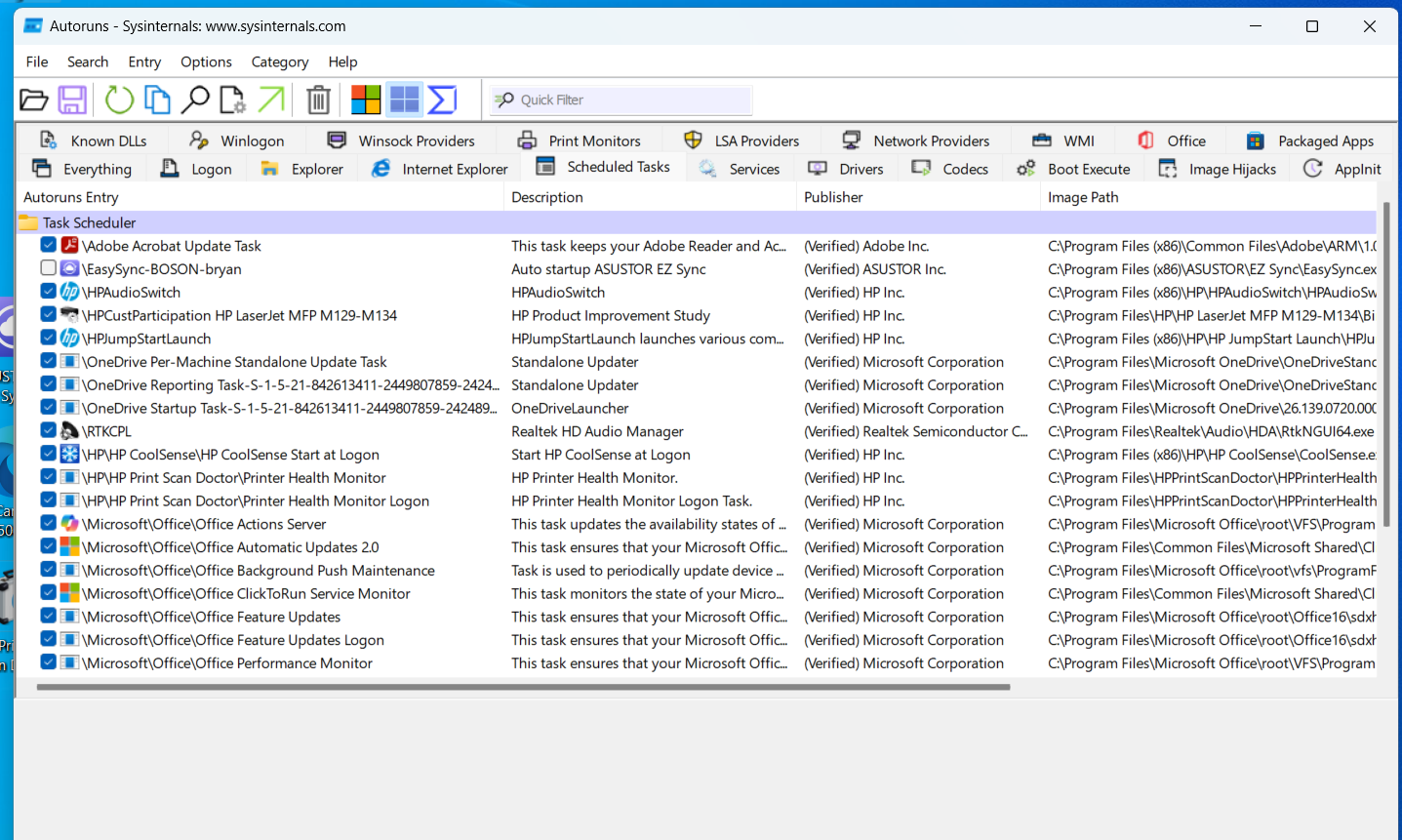This screenshot has width=1402, height=840.
Task: Sort by the Image Path column header
Action: point(1209,197)
